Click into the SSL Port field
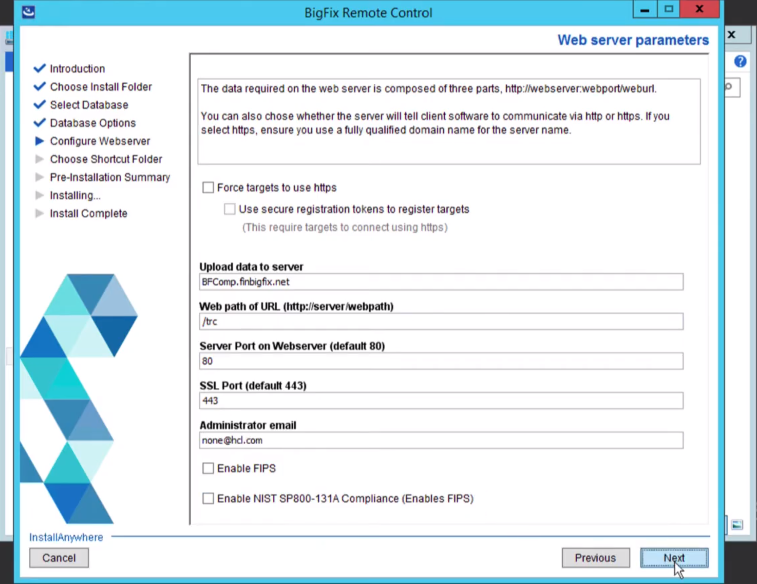This screenshot has width=757, height=584. click(441, 401)
